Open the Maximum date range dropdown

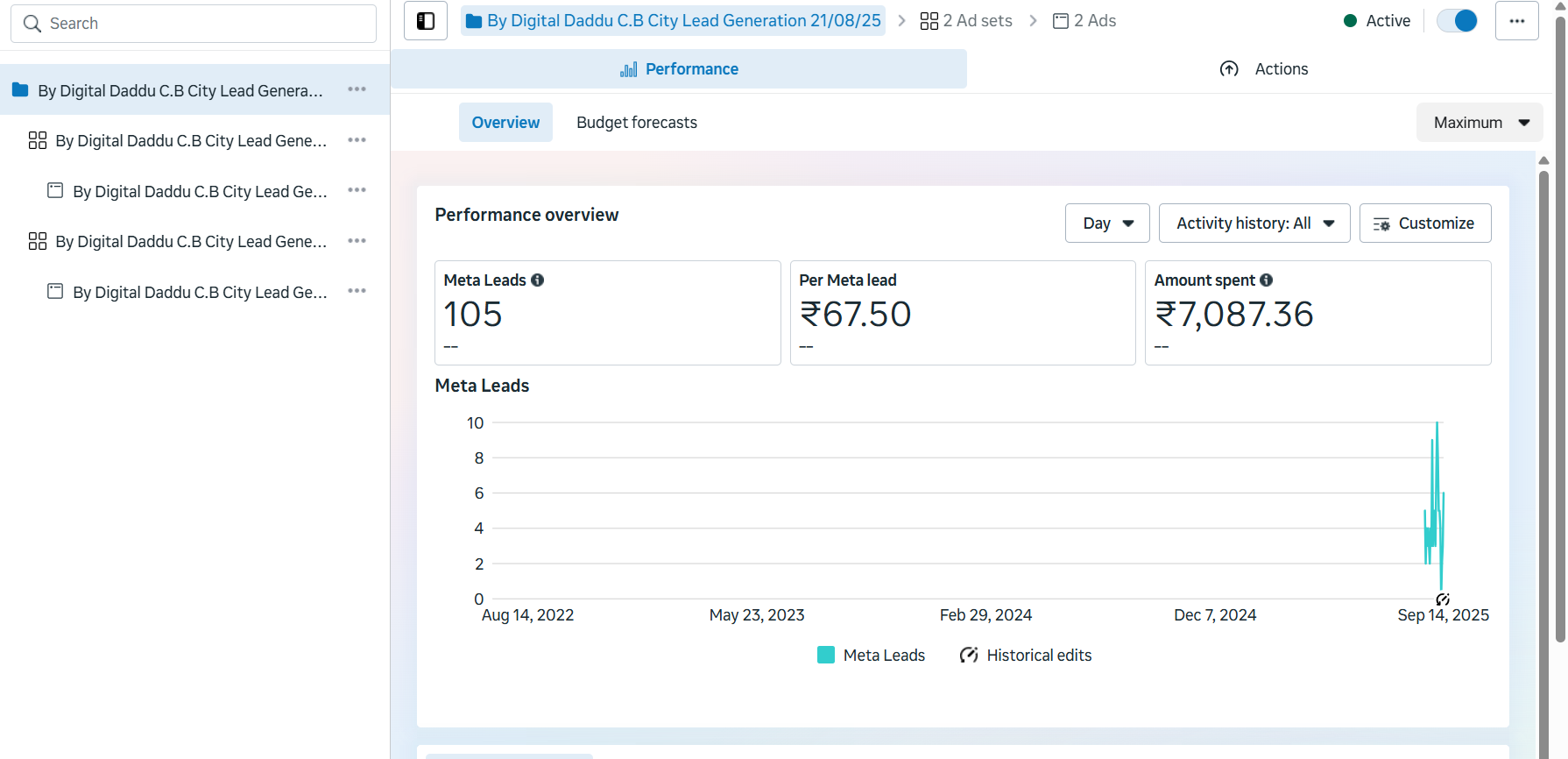click(1480, 123)
